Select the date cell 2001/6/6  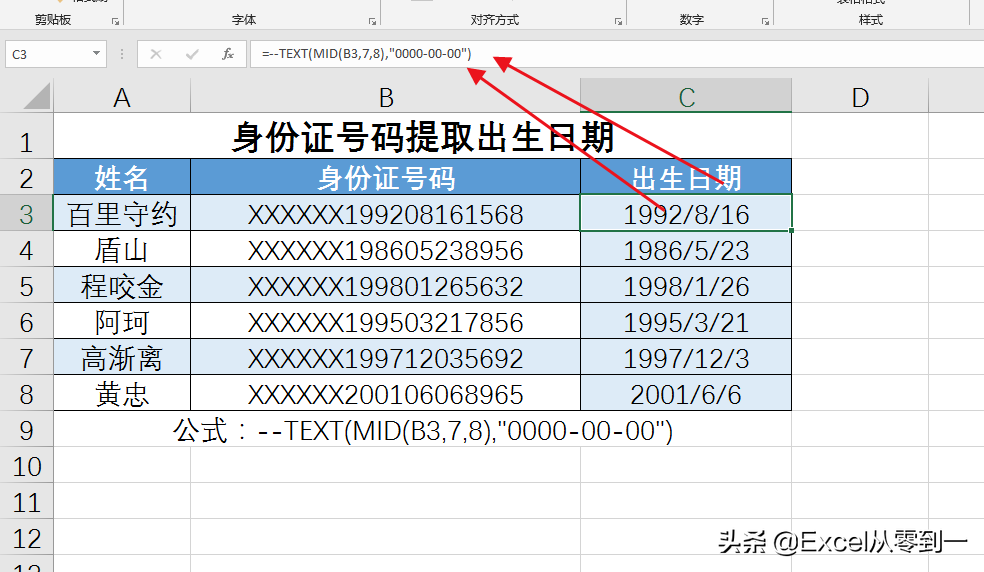pos(686,393)
